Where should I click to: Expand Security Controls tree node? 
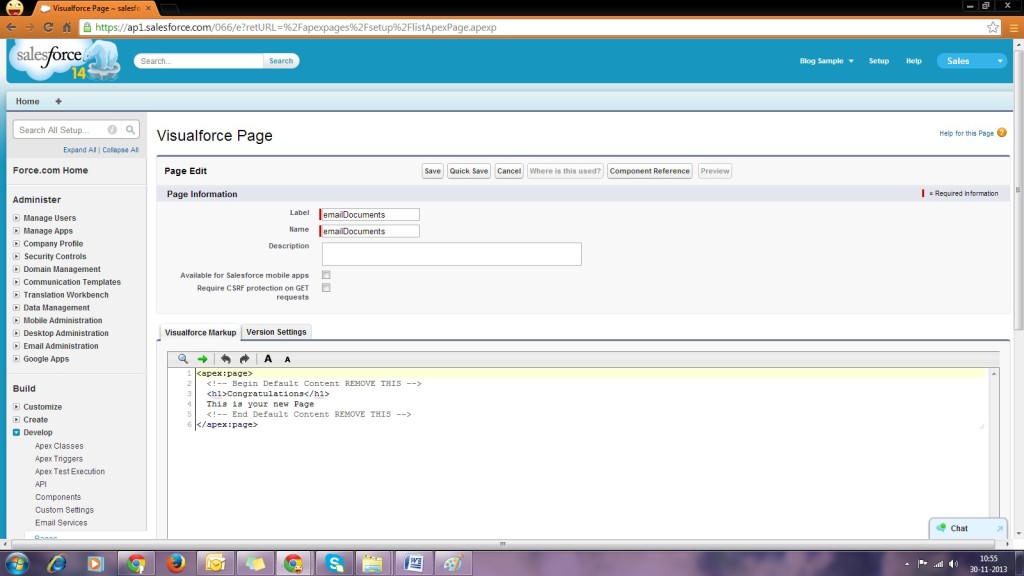[x=16, y=256]
